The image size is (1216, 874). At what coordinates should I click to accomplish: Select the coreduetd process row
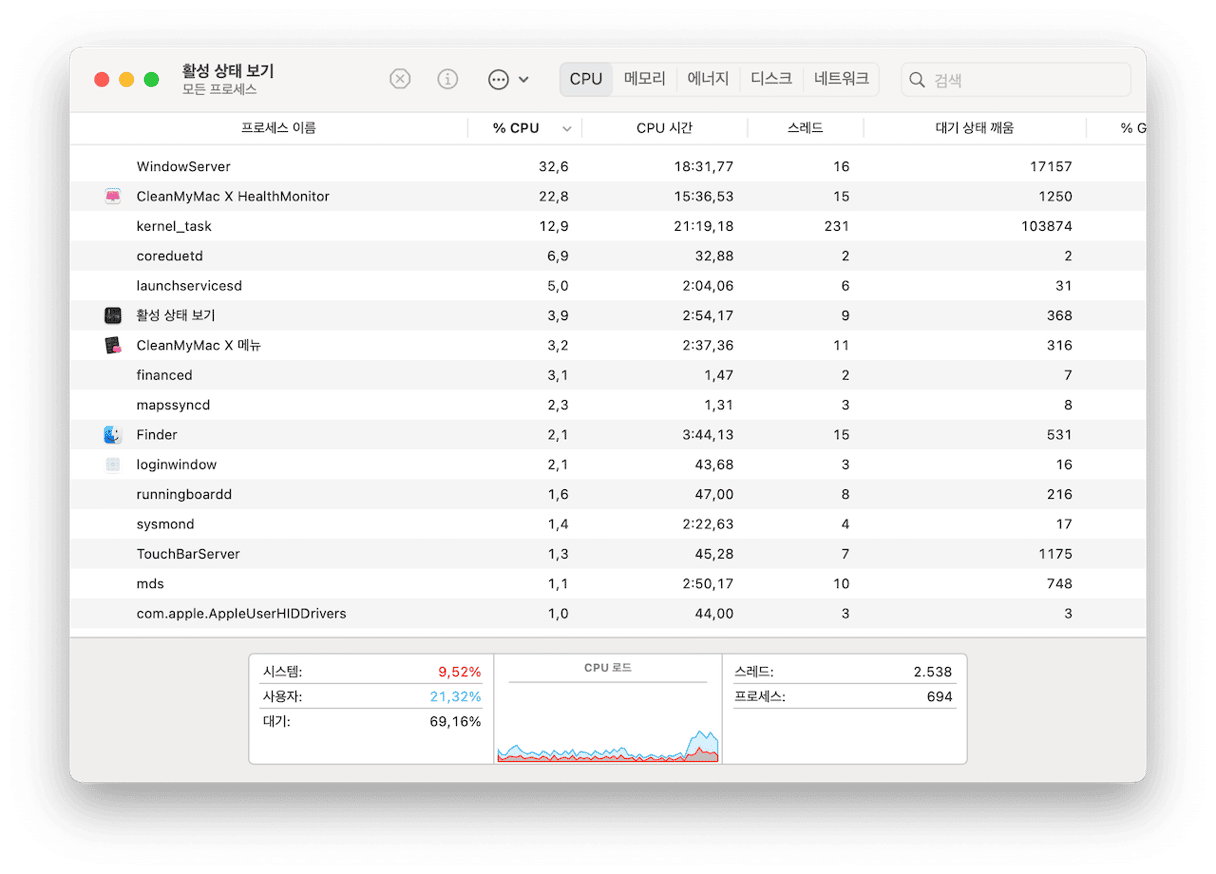click(608, 256)
